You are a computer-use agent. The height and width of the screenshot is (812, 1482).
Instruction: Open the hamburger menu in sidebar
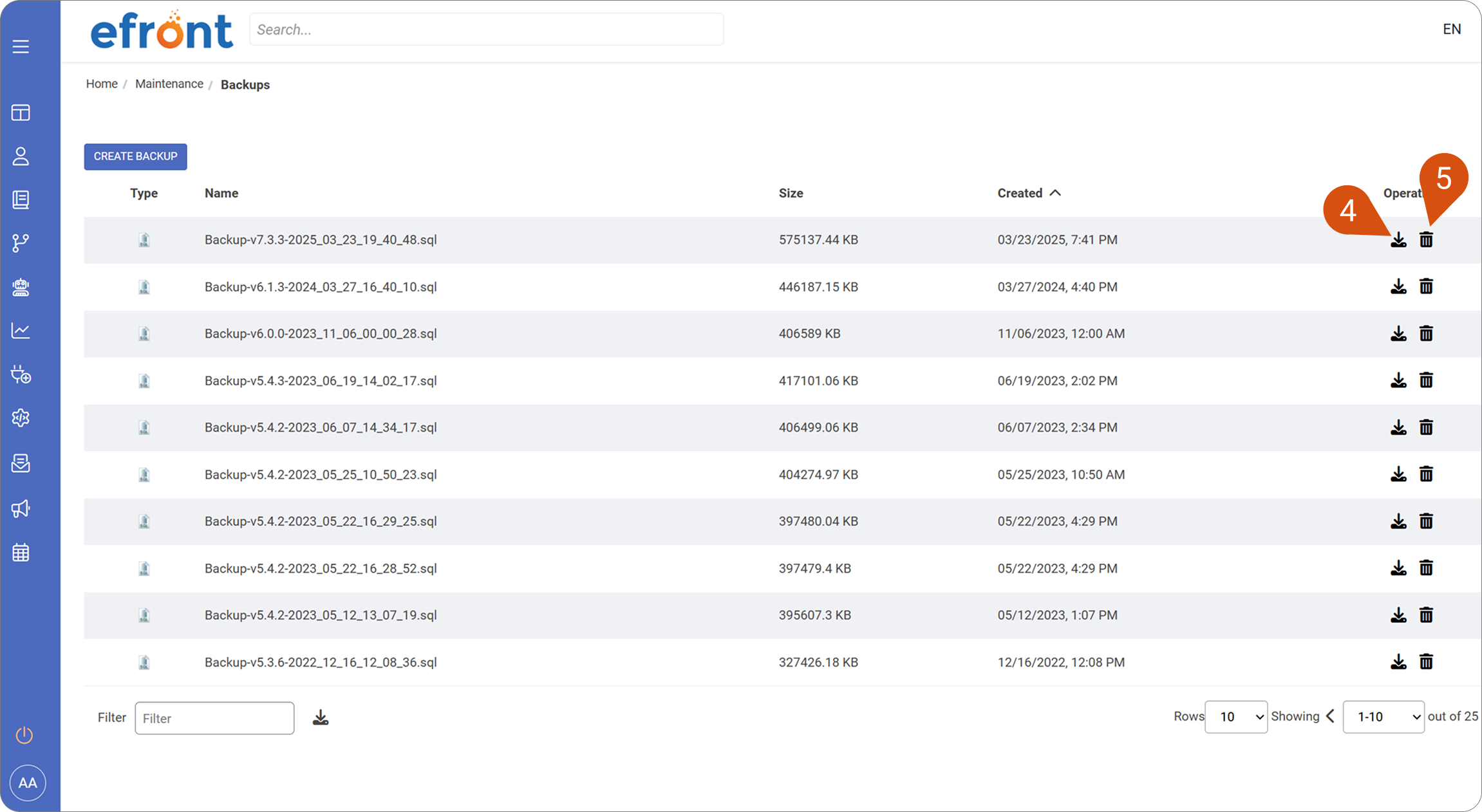pos(21,46)
